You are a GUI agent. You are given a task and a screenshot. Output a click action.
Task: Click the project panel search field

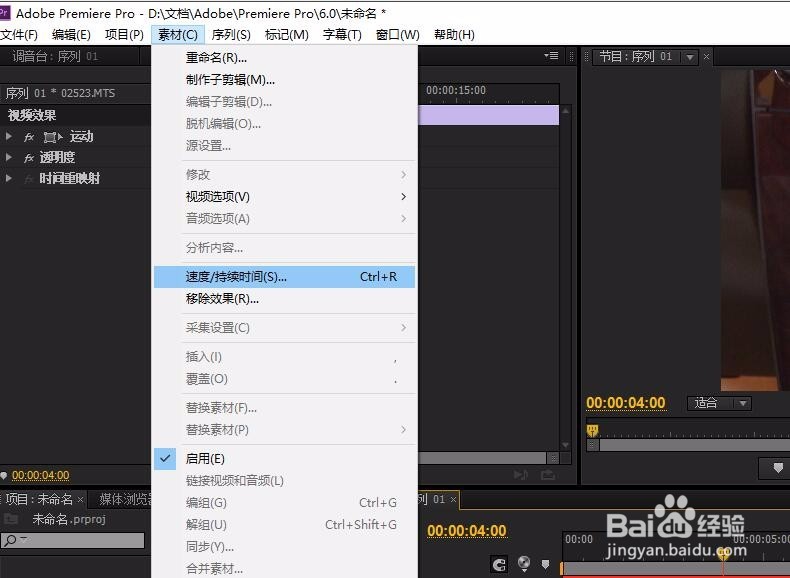pyautogui.click(x=73, y=540)
